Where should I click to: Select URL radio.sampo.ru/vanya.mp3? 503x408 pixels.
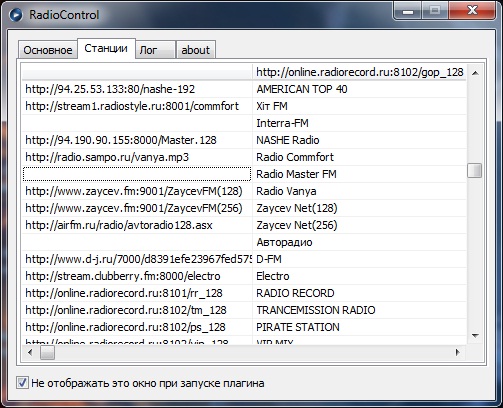[137, 157]
